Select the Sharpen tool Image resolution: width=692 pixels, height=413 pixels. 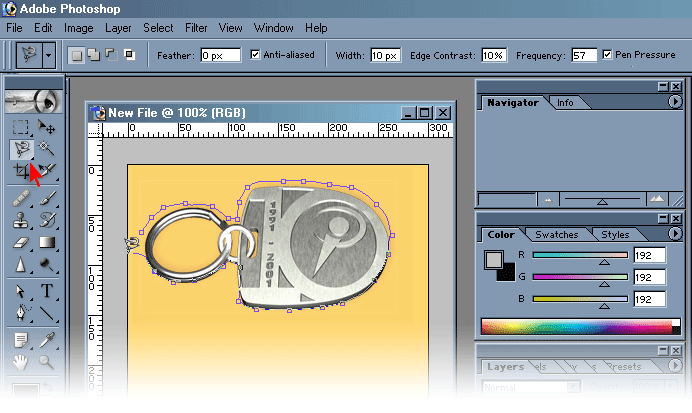click(x=20, y=265)
